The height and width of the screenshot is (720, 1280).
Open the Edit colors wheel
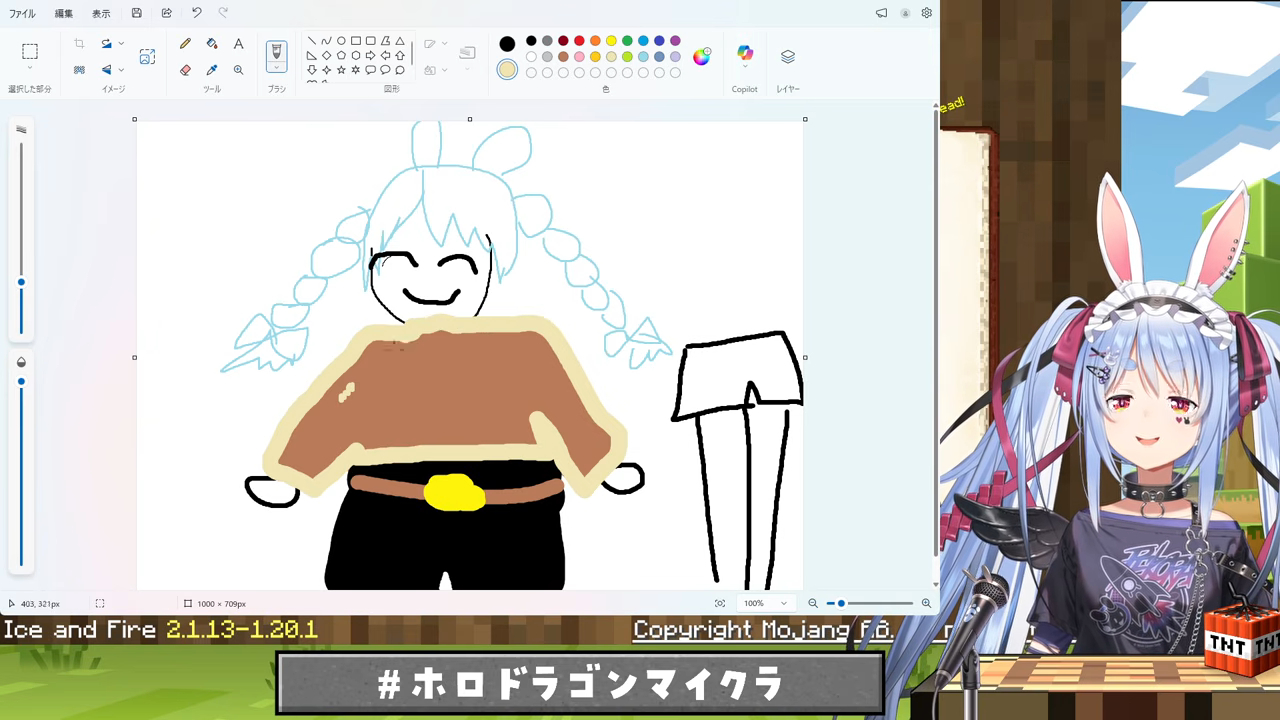point(702,57)
